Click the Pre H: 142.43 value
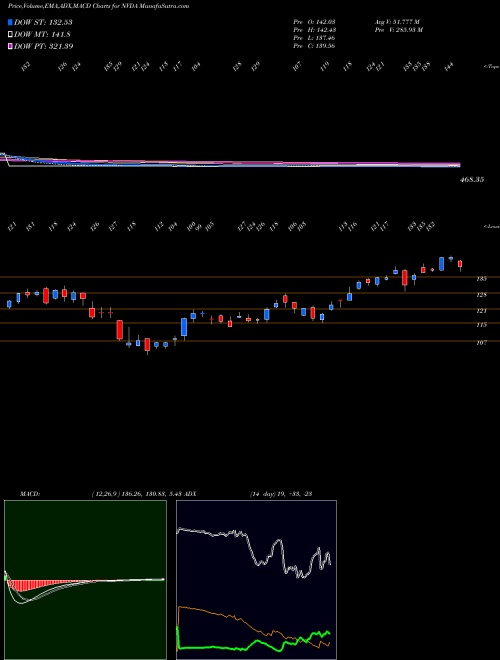The image size is (500, 660). [314, 30]
